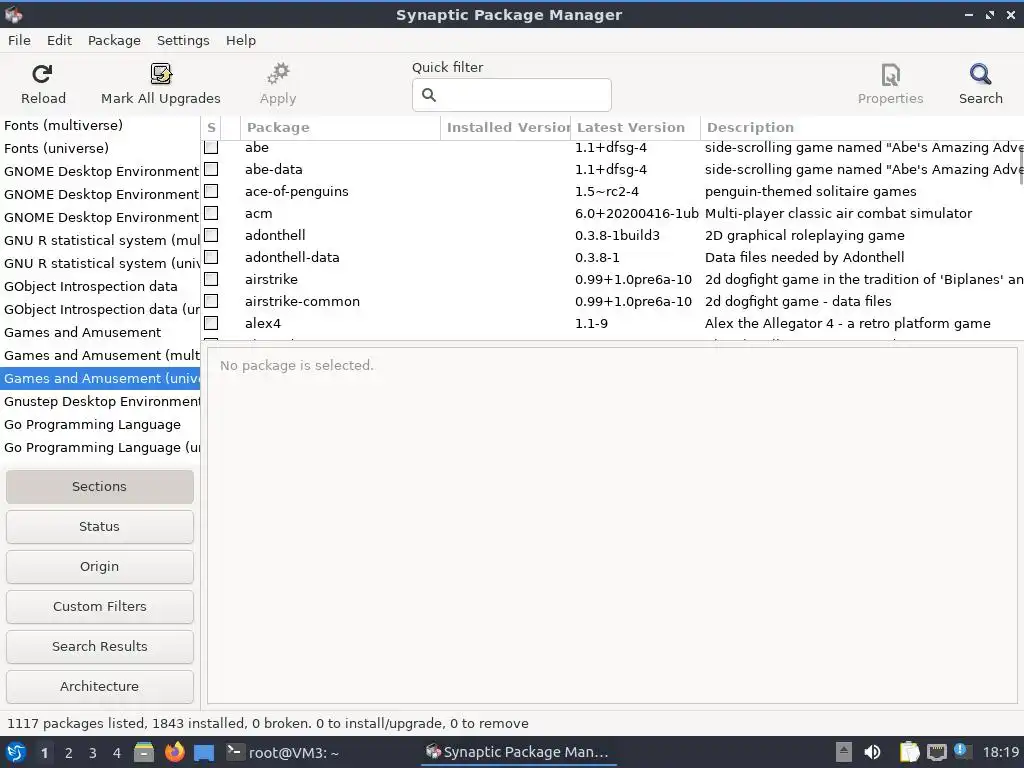This screenshot has height=768, width=1024.
Task: Click version 0.3.8-1build3 of adonthell
Action: click(x=617, y=235)
